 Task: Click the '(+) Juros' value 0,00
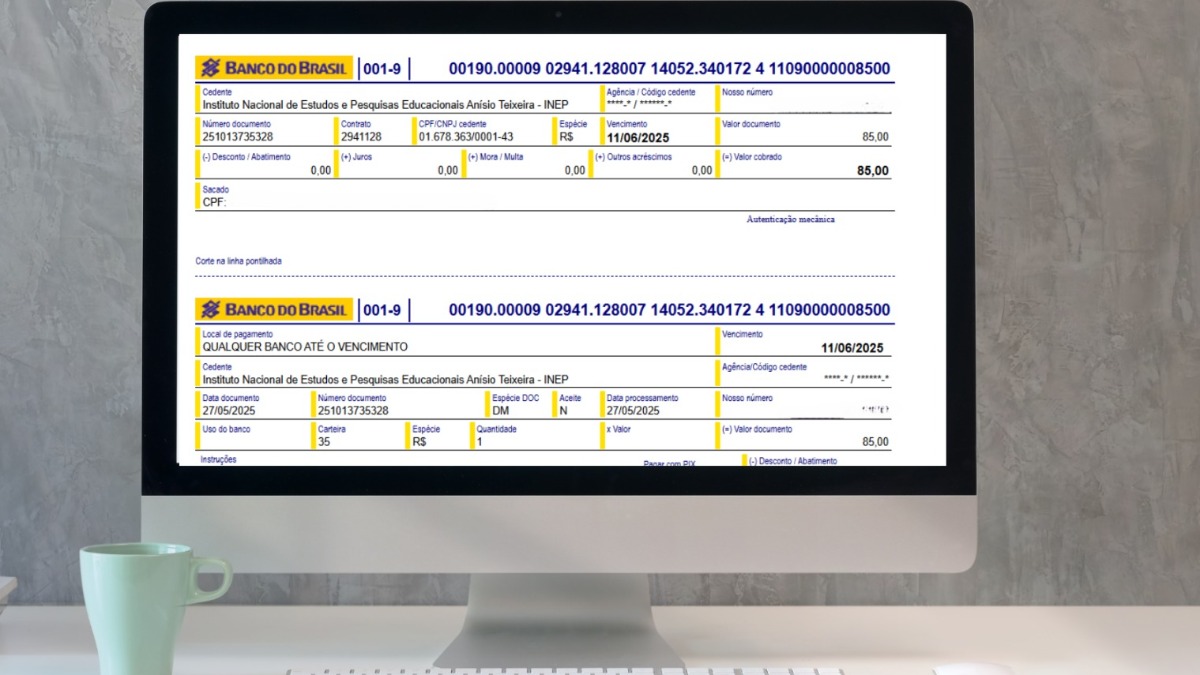[x=447, y=170]
